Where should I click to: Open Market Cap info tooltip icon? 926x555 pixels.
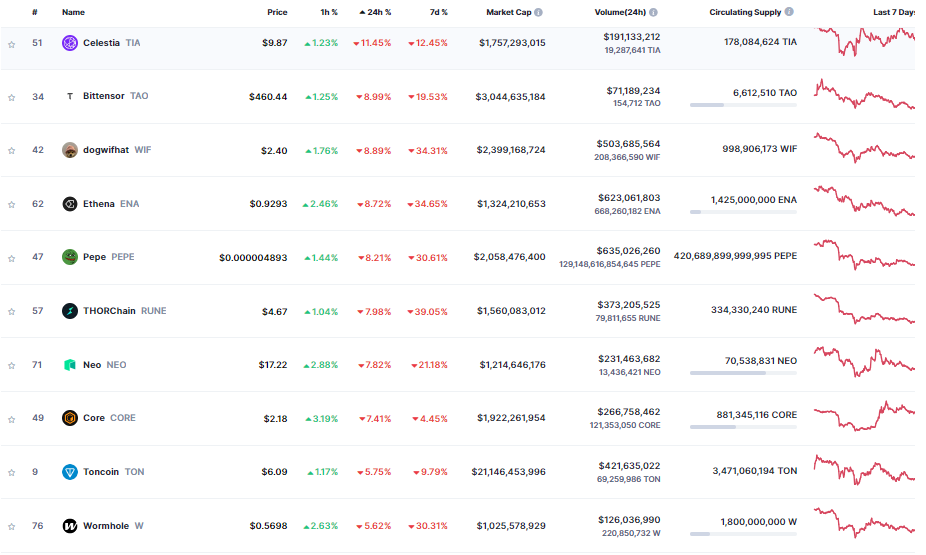coord(538,12)
